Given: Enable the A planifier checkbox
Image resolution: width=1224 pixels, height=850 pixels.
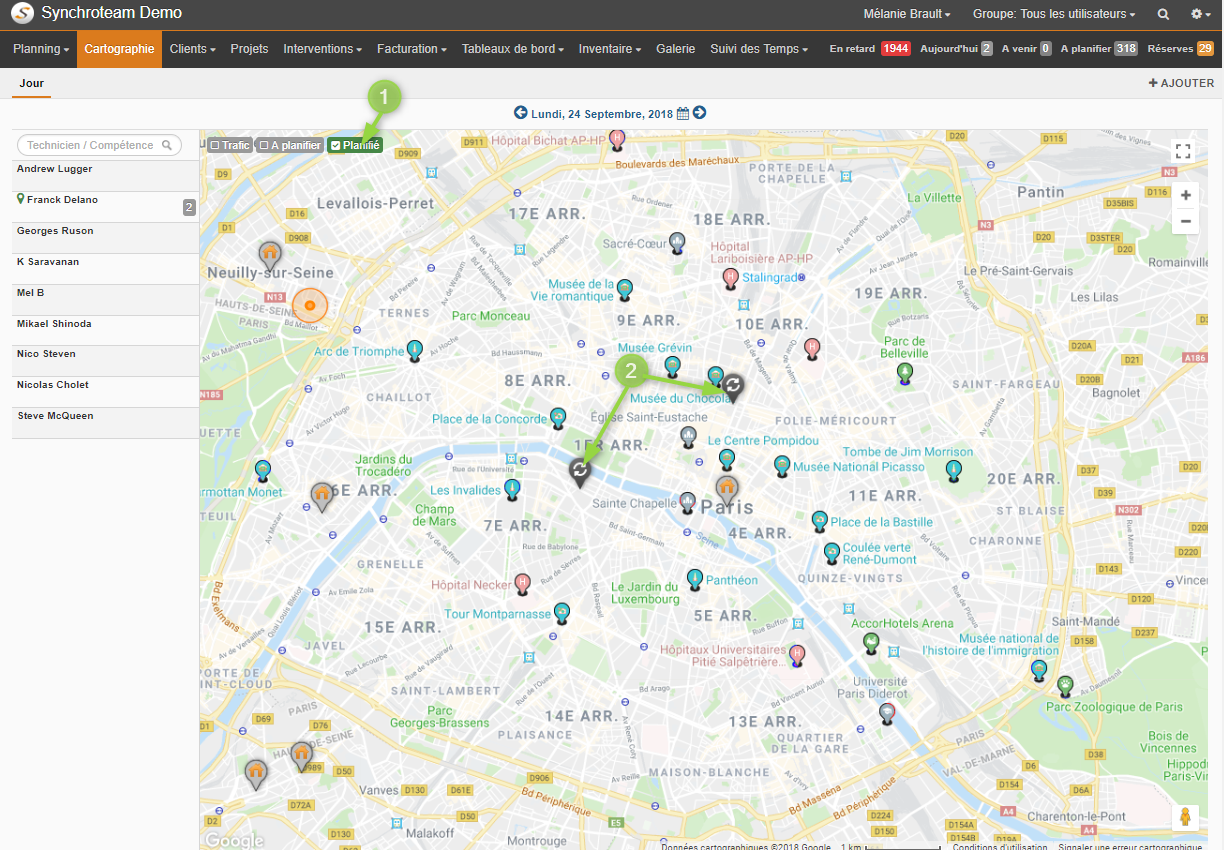Looking at the screenshot, I should pyautogui.click(x=263, y=146).
